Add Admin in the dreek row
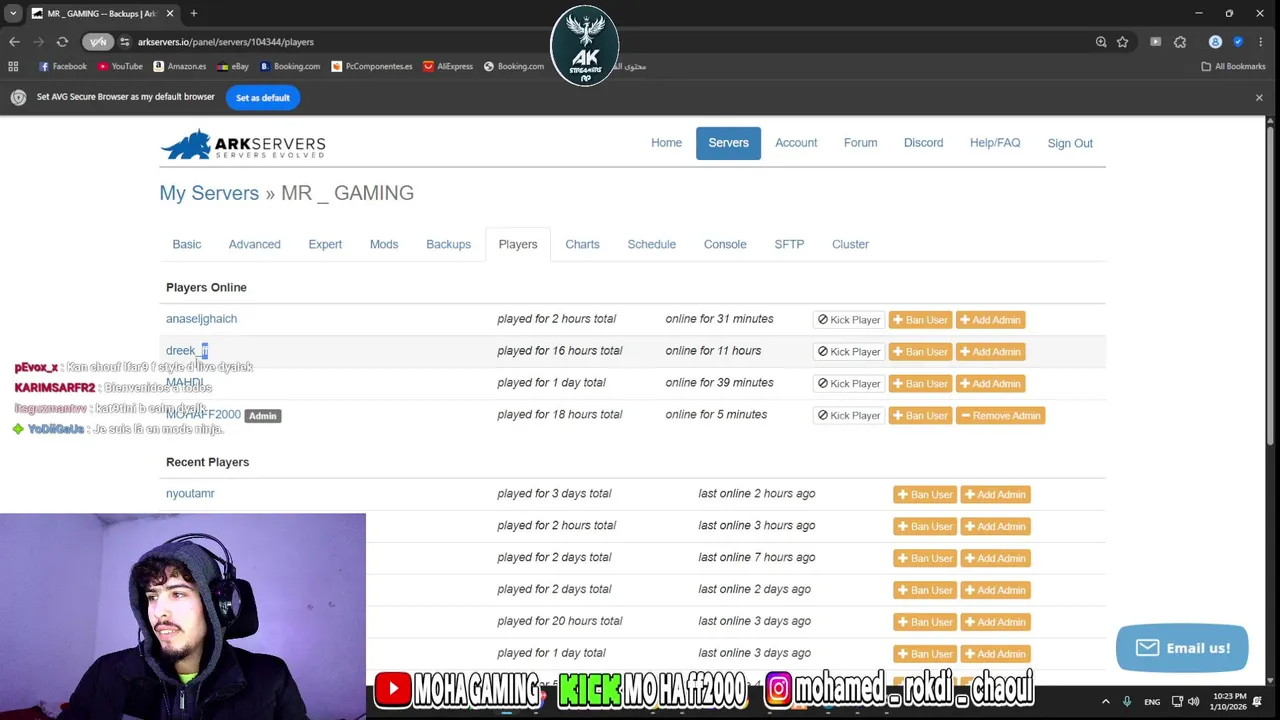Viewport: 1280px width, 720px height. click(990, 352)
